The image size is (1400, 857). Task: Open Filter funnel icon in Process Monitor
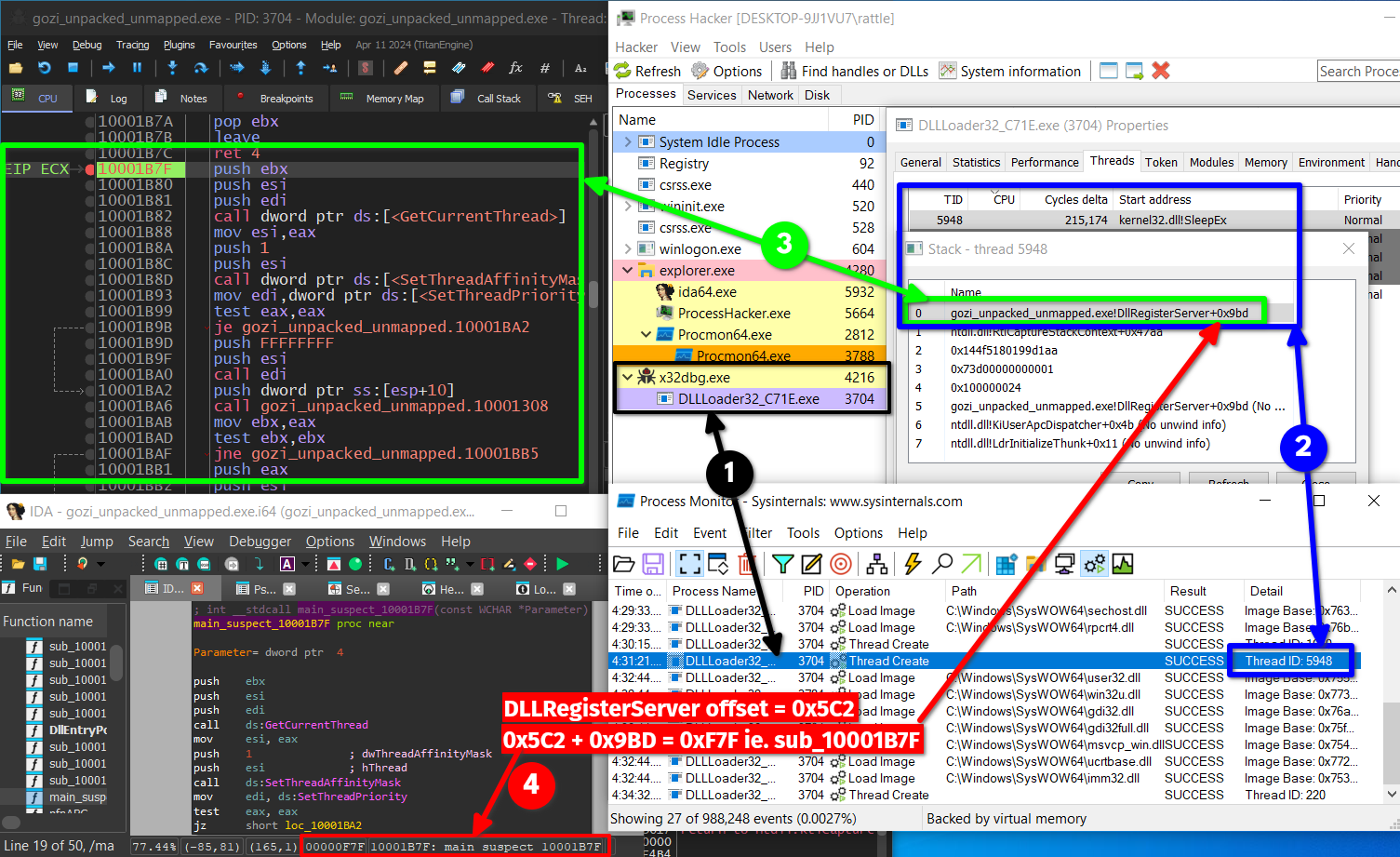click(x=783, y=564)
